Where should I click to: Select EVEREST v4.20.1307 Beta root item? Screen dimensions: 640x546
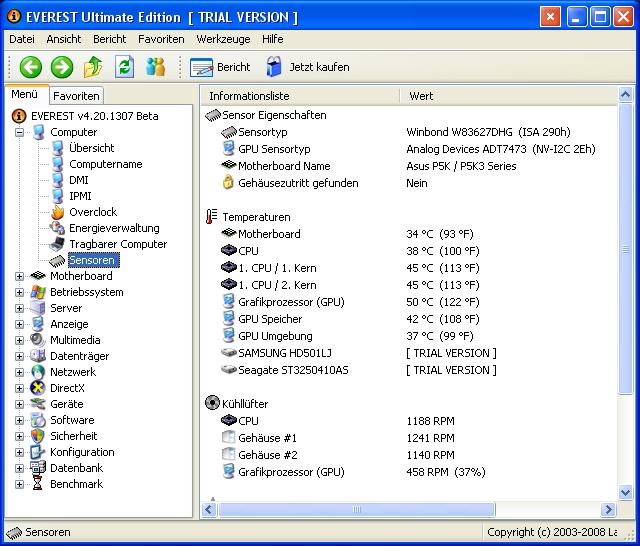[x=95, y=116]
